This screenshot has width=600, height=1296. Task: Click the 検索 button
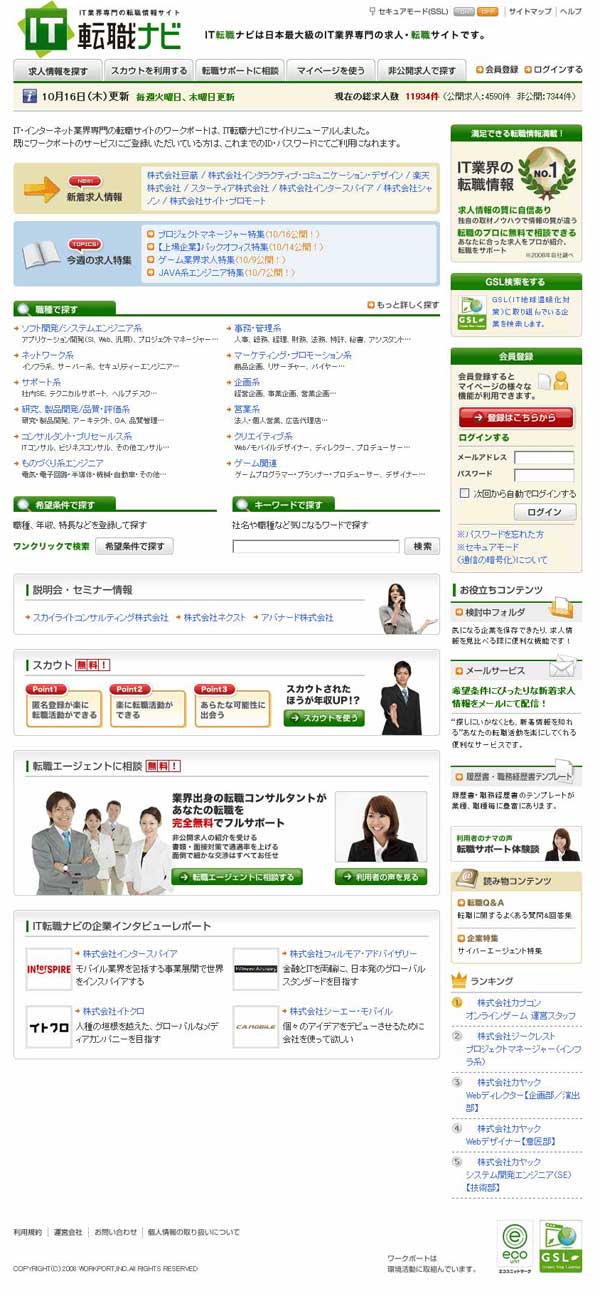(x=422, y=546)
